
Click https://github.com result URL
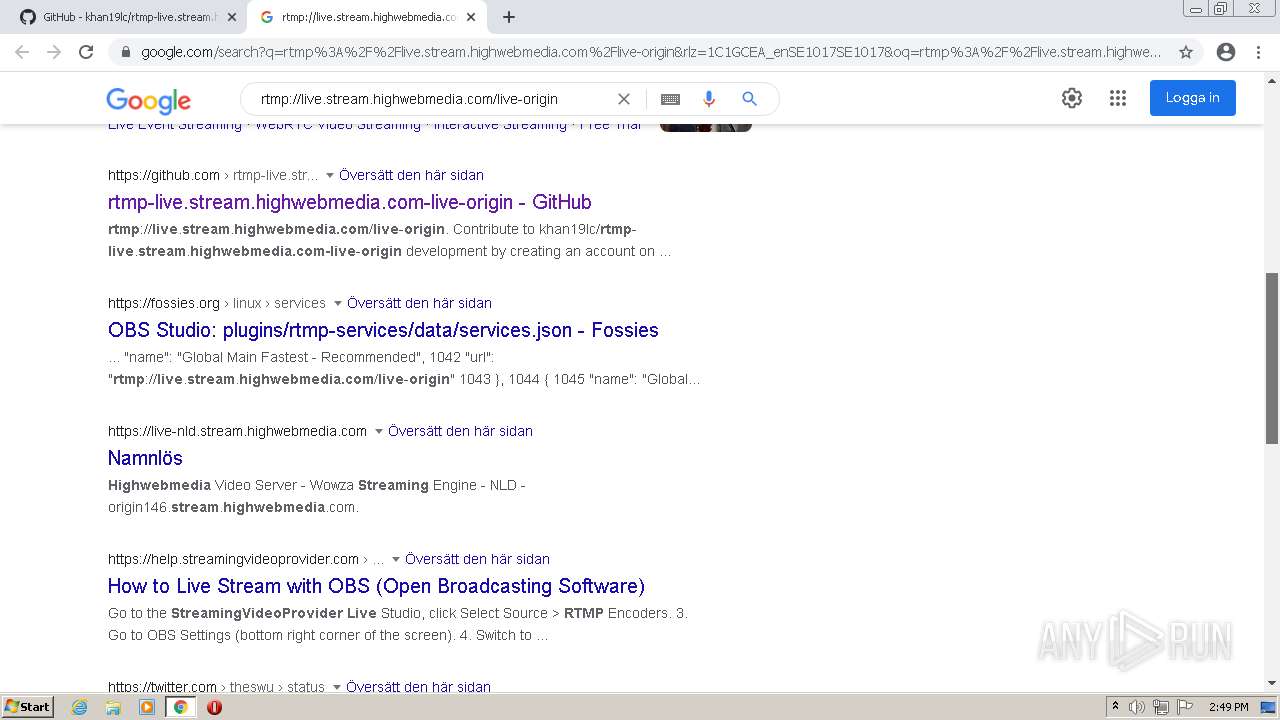[164, 175]
